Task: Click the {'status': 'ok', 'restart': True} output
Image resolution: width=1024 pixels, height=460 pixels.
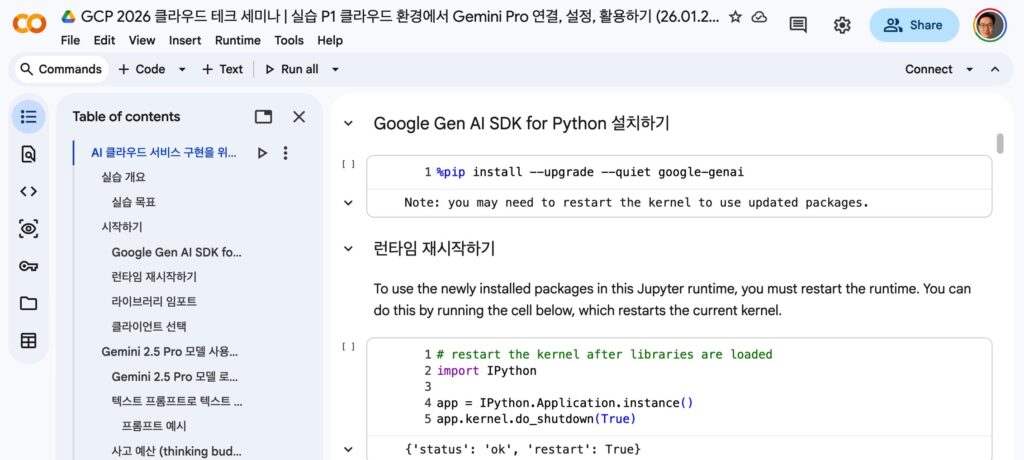Action: point(523,449)
